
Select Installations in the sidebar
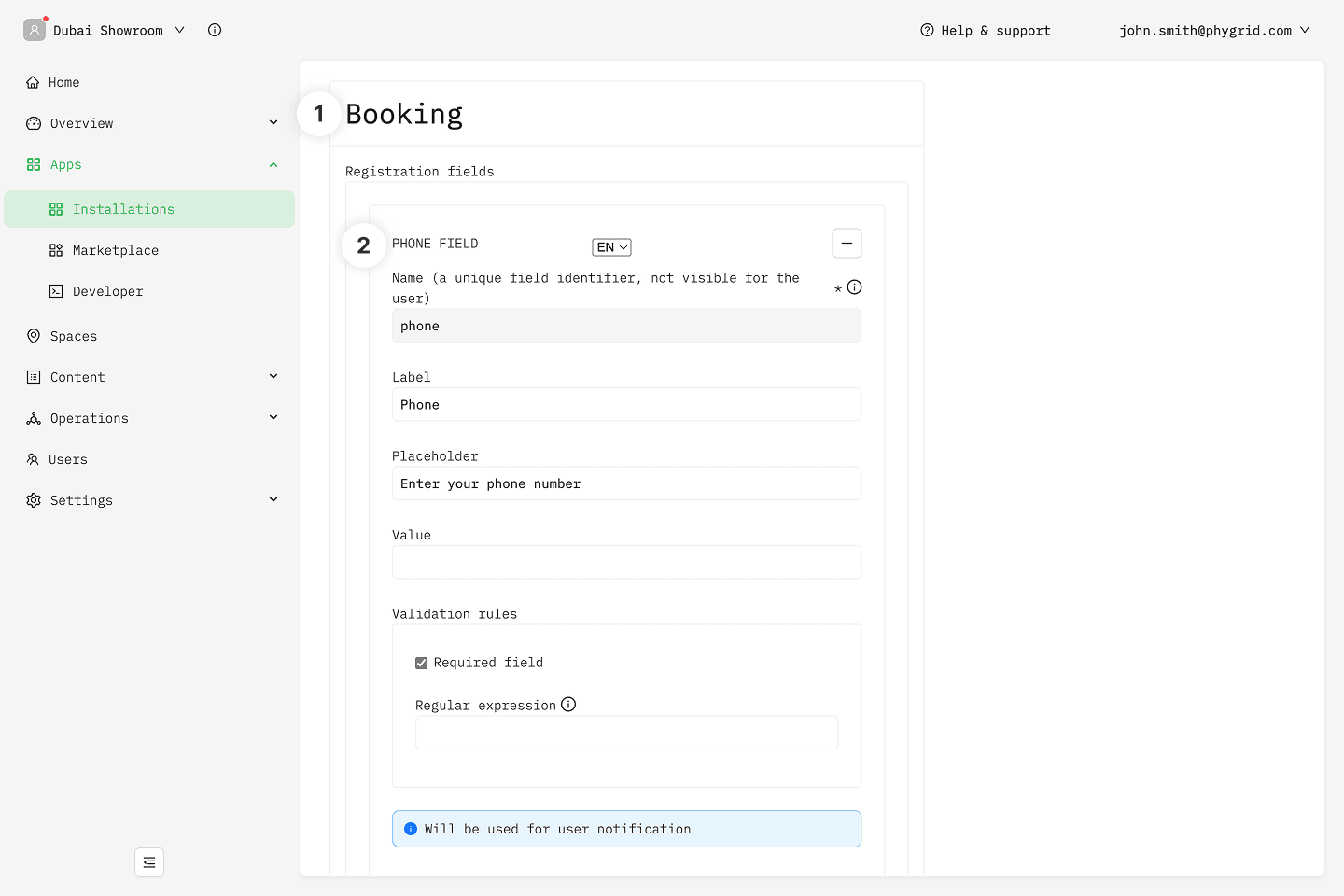coord(123,209)
